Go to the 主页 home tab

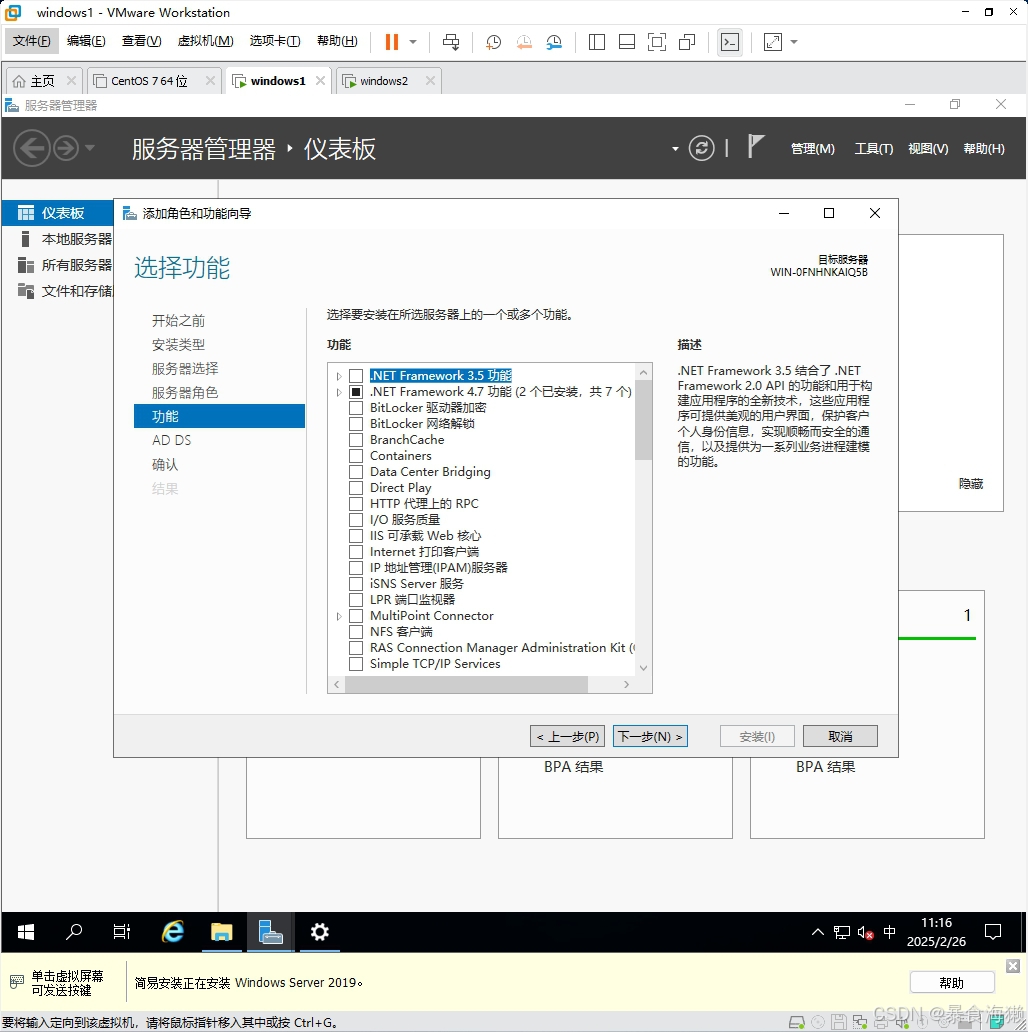click(43, 81)
